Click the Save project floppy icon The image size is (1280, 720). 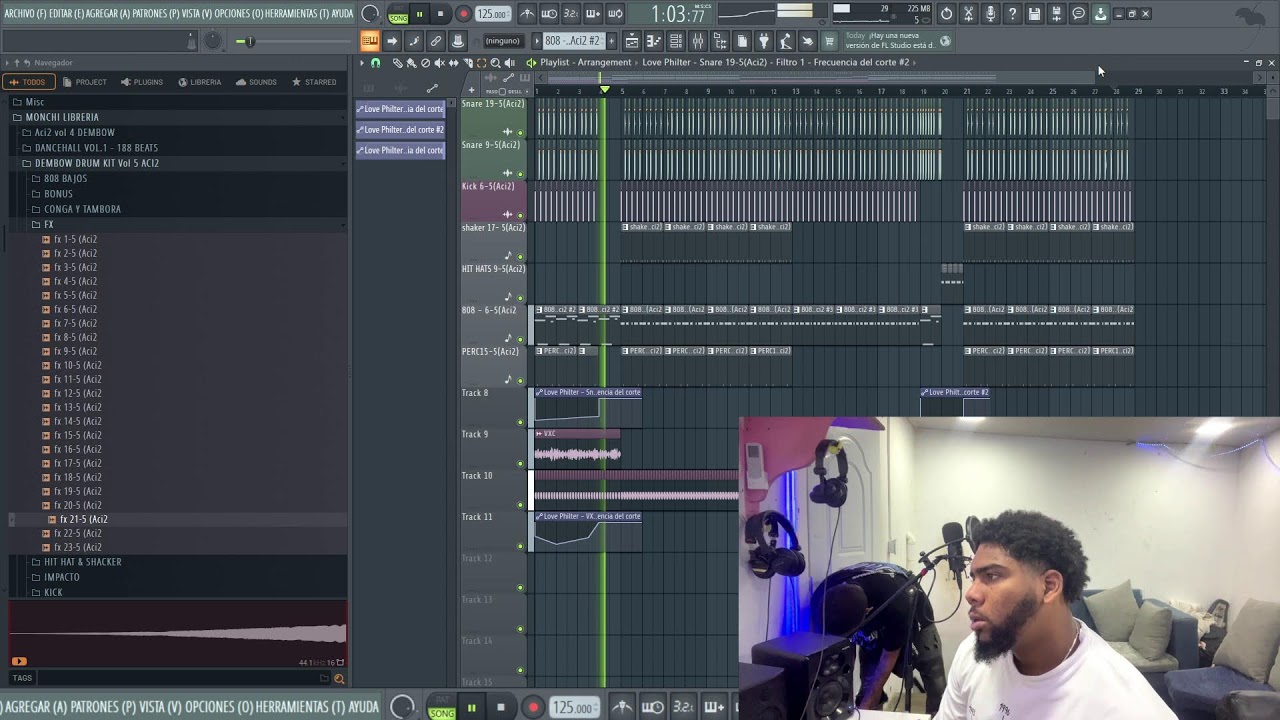(1034, 14)
